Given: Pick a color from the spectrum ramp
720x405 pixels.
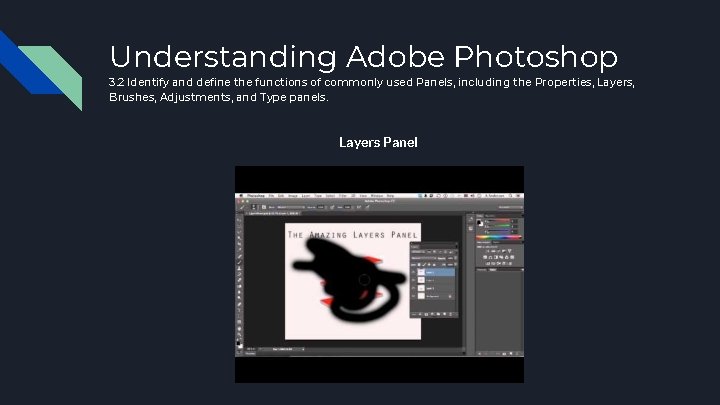Looking at the screenshot, I should click(x=499, y=237).
